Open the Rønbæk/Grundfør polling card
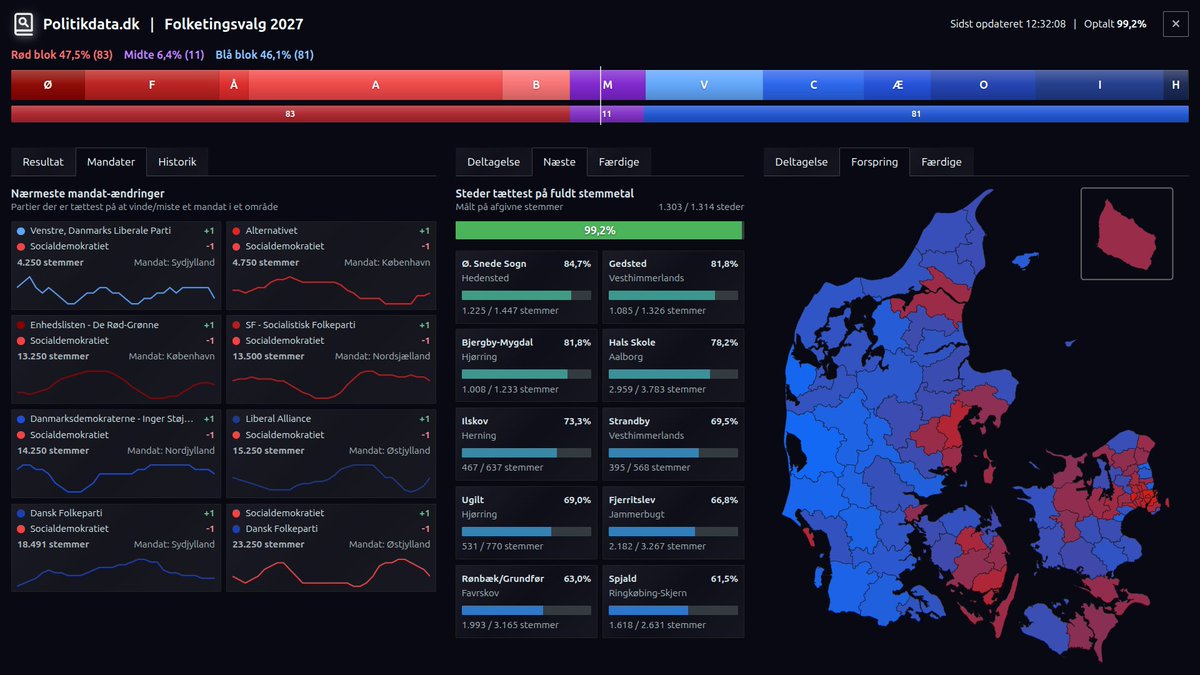1200x675 pixels. tap(526, 601)
